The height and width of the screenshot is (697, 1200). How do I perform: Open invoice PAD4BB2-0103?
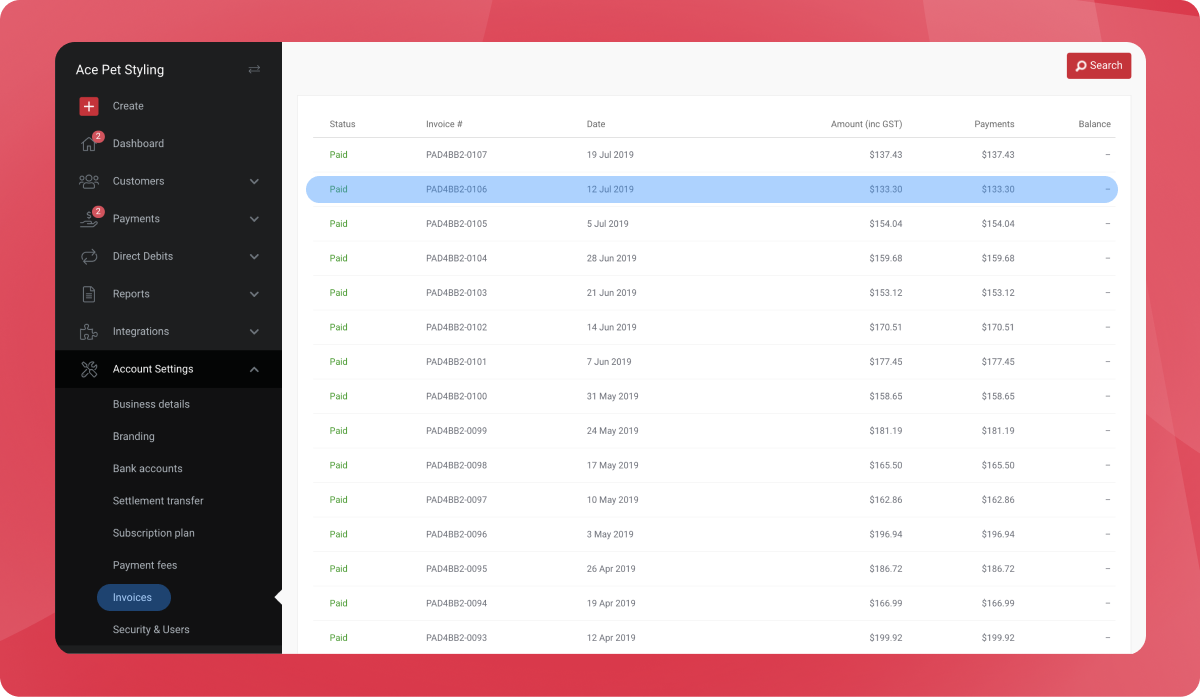point(456,293)
